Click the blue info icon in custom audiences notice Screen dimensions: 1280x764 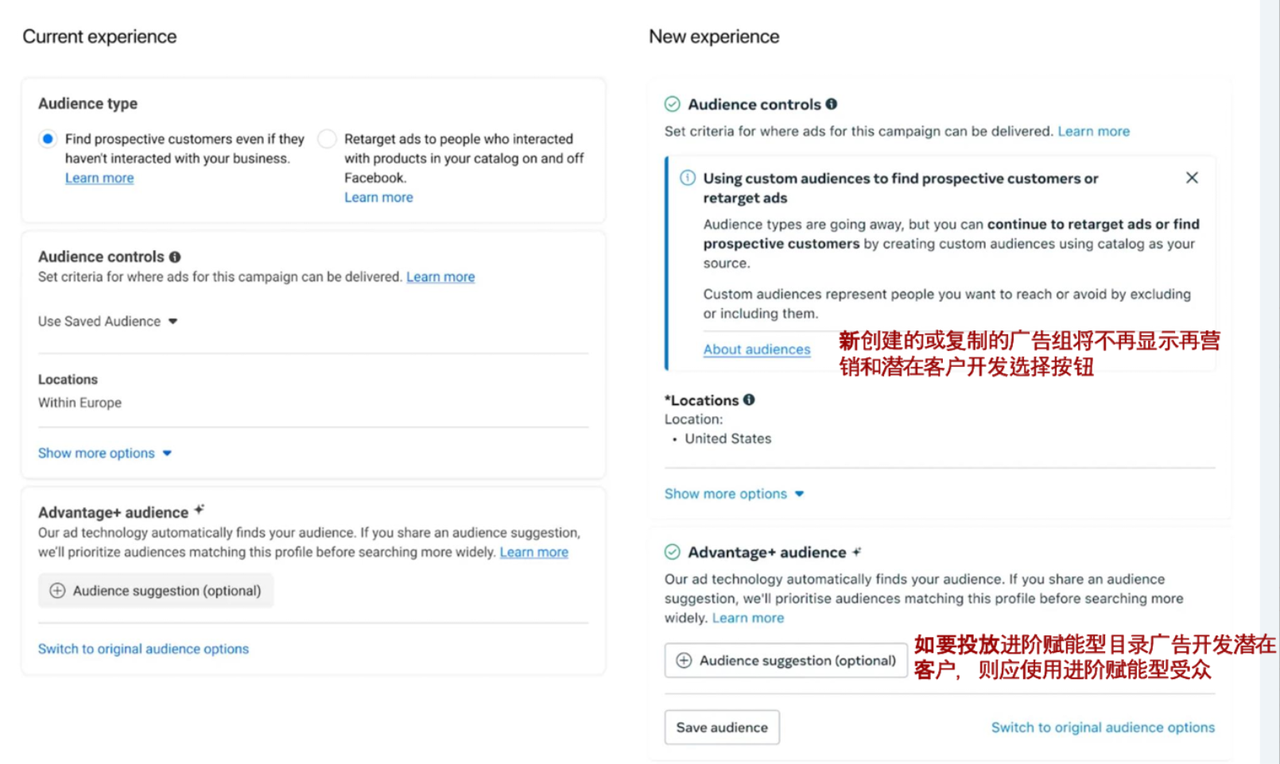point(688,178)
